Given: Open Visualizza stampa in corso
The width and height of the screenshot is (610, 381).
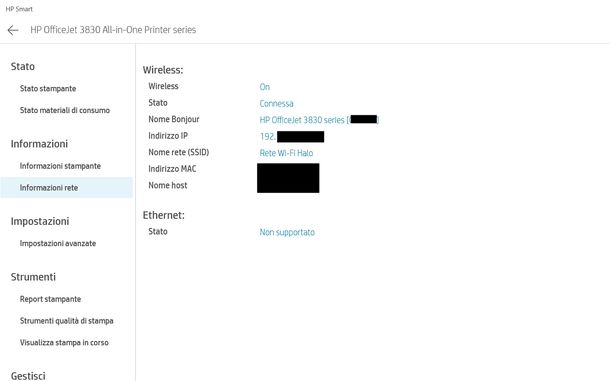Looking at the screenshot, I should click(x=64, y=343).
